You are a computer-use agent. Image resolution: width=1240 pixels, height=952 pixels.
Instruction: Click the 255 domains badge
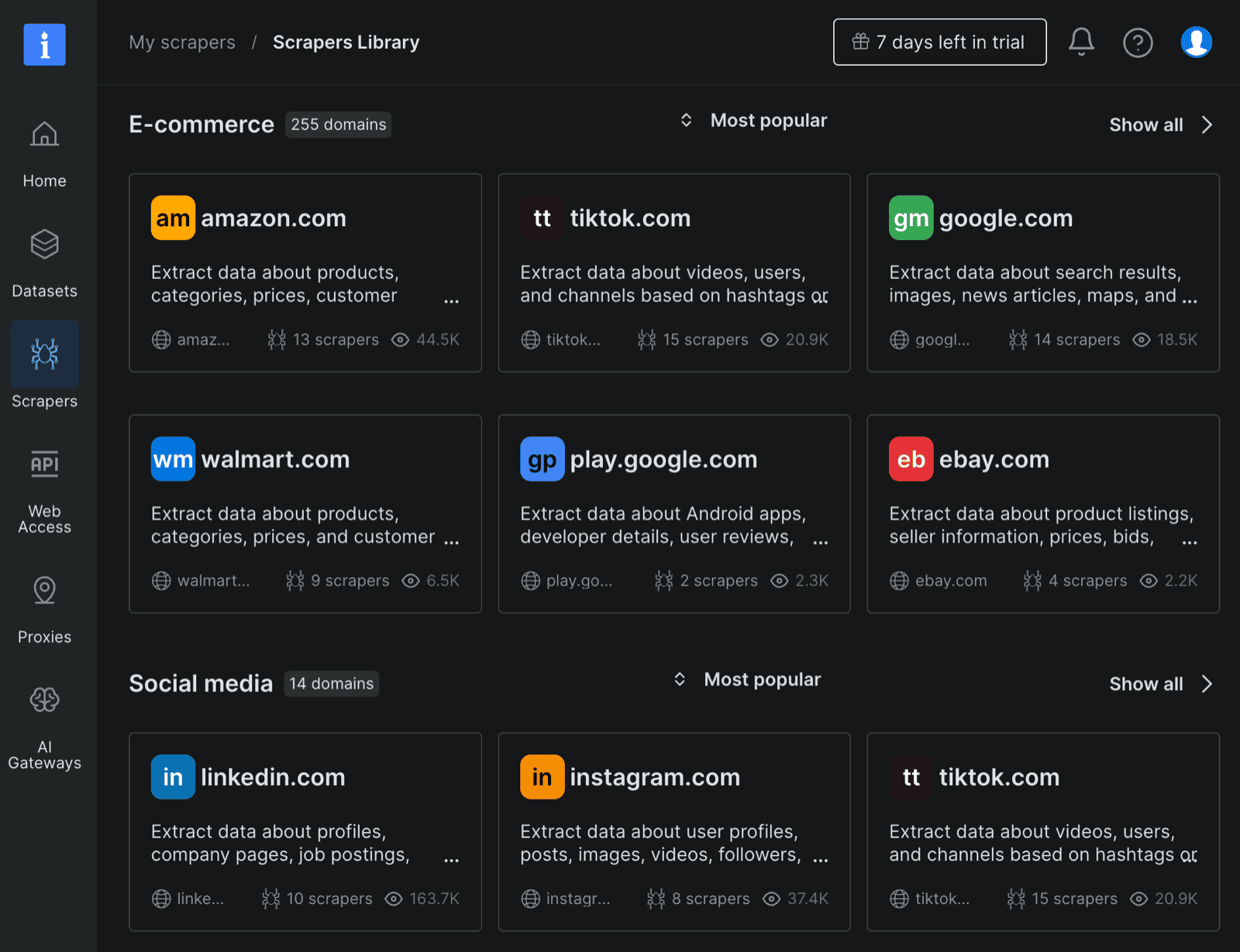(339, 125)
